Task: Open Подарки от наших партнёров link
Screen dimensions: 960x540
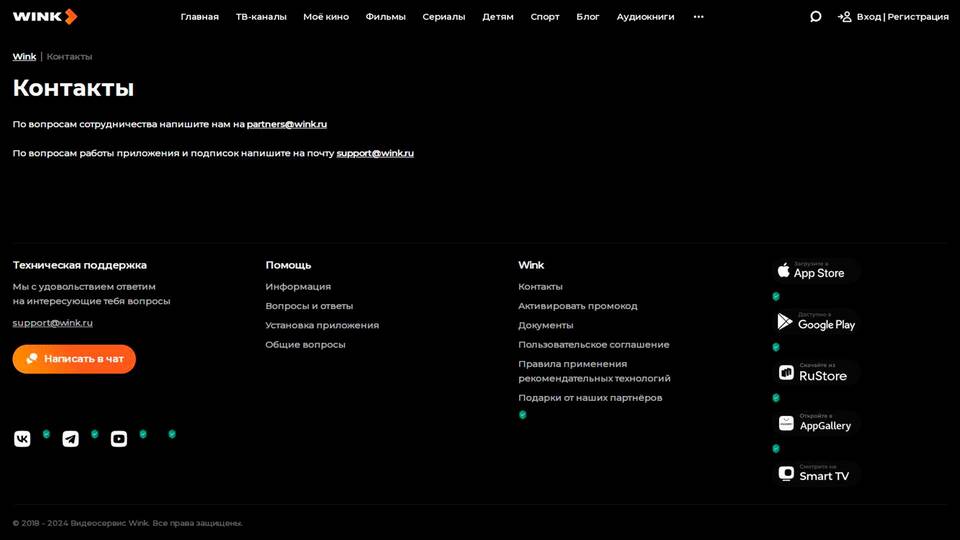Action: pos(590,397)
